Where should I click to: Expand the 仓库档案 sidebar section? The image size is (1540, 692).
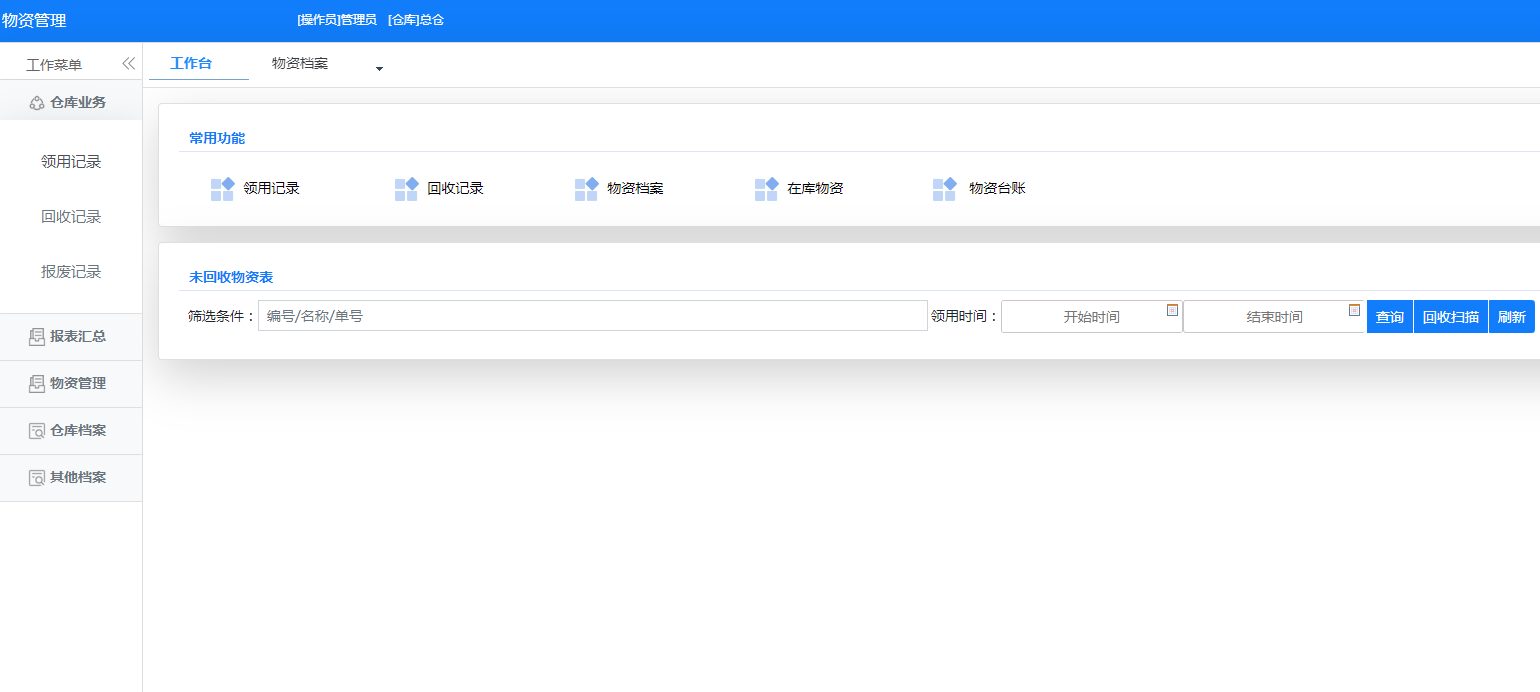[70, 431]
